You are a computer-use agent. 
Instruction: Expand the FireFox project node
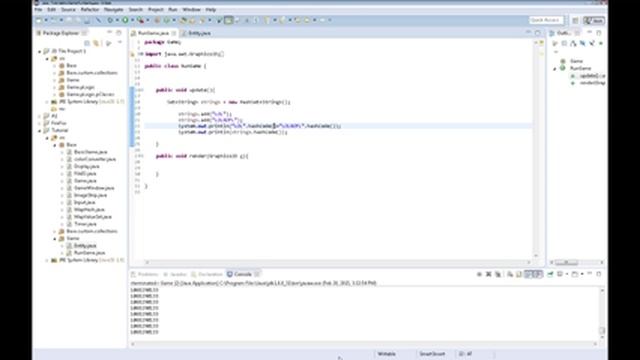pyautogui.click(x=40, y=123)
